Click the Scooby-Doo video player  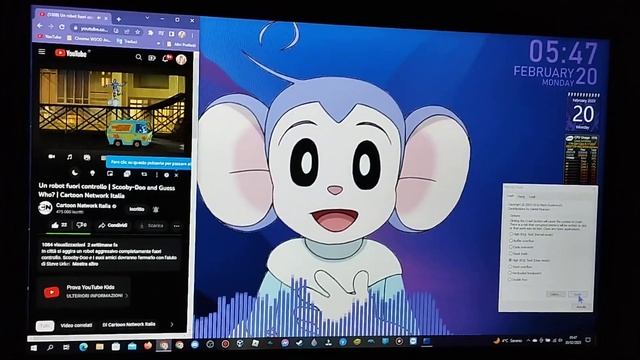click(x=112, y=109)
